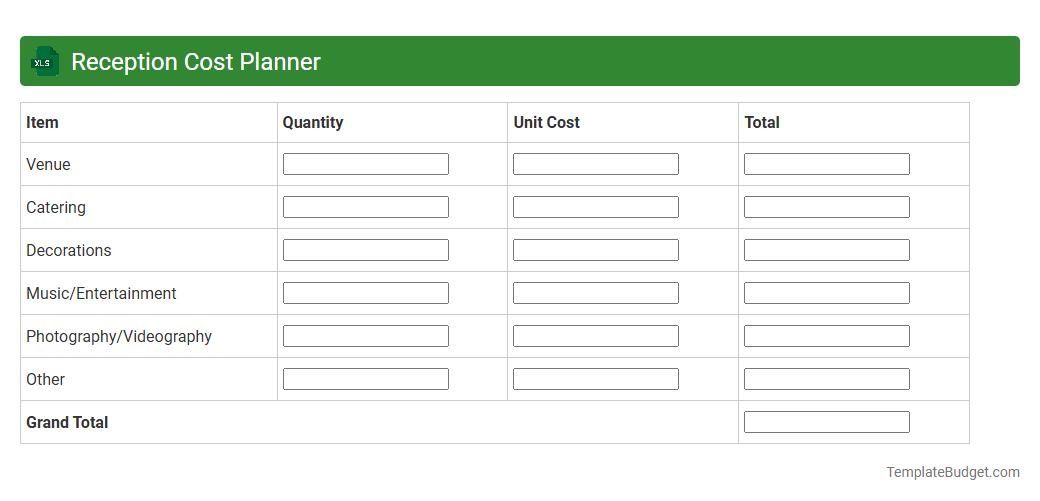
Task: Click the Photography/Videography row label
Action: 119,336
